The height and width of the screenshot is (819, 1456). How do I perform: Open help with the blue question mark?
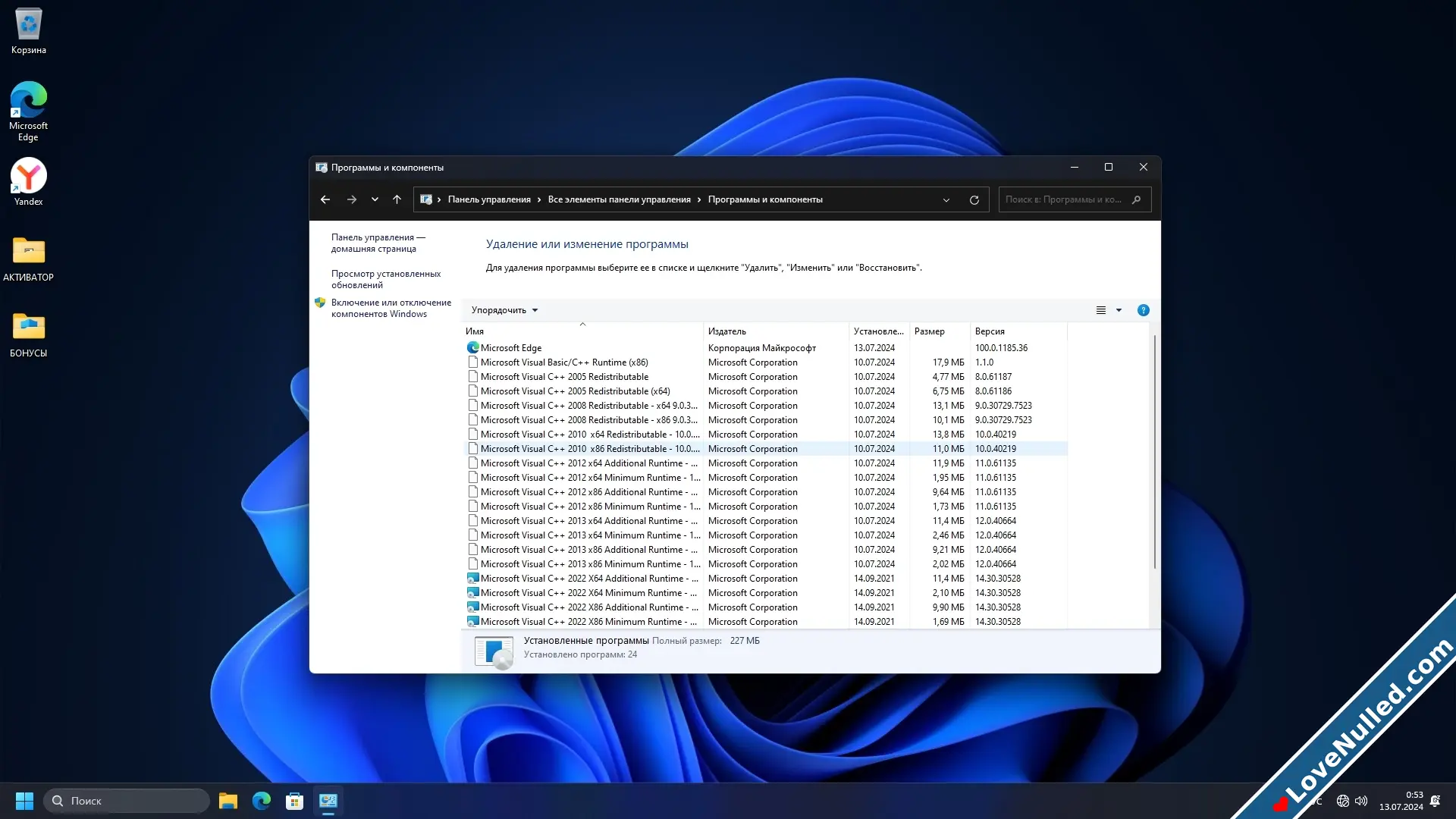[1144, 310]
